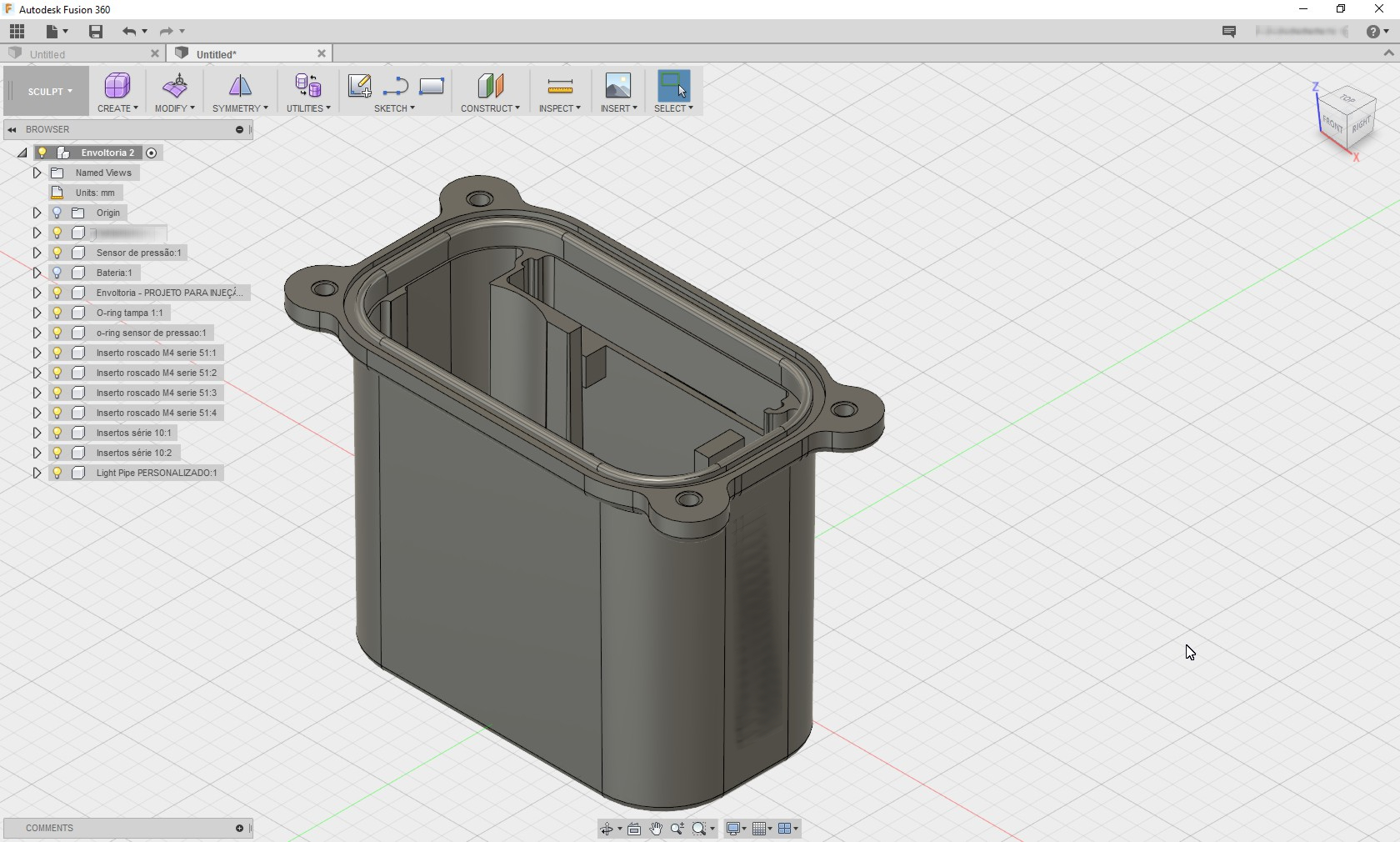The height and width of the screenshot is (842, 1400).
Task: Click the Select tool icon
Action: 673,85
